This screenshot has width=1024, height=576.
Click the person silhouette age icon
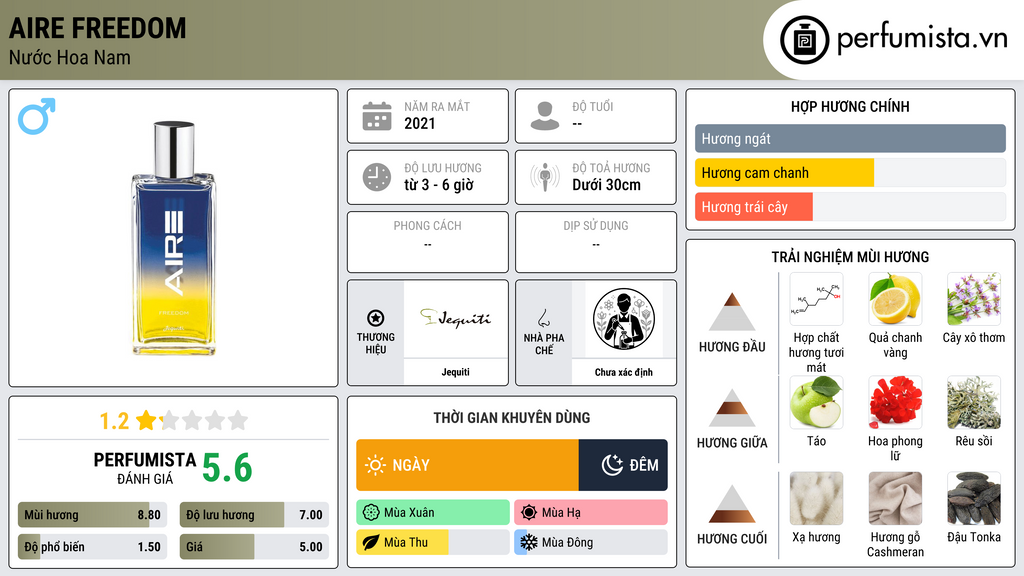pyautogui.click(x=545, y=116)
